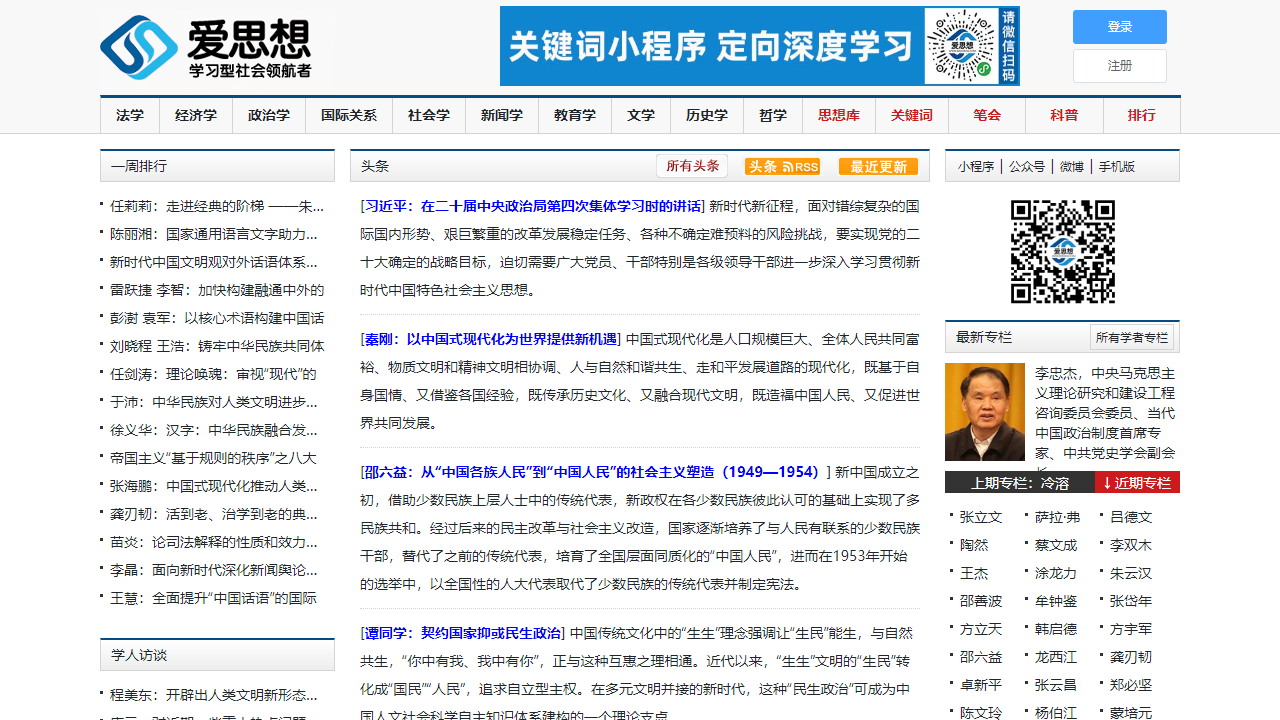Screen dimensions: 1280x720
Task: Click the QR code in the right sidebar
Action: tap(1063, 252)
